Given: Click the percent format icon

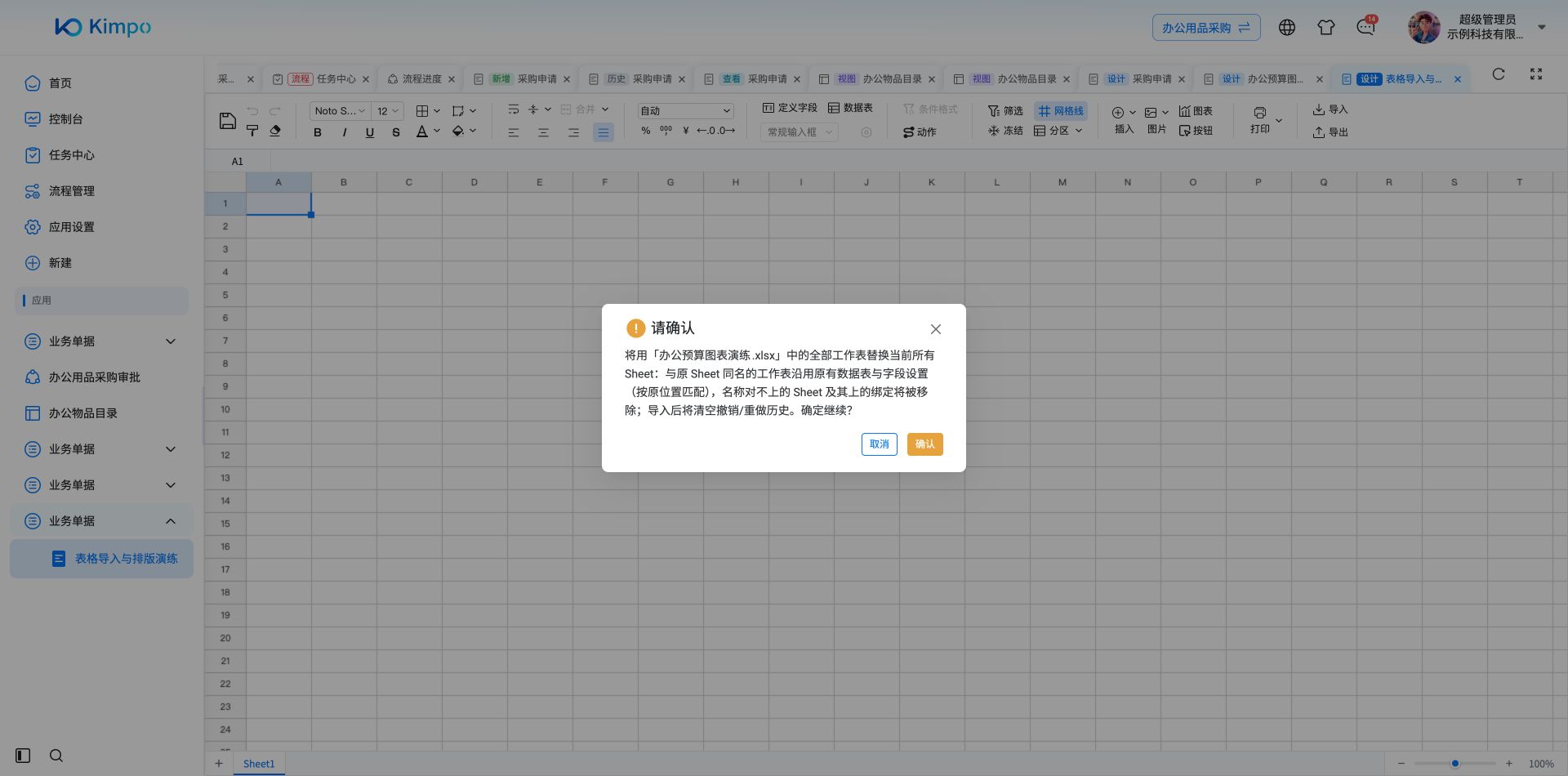Looking at the screenshot, I should tap(646, 131).
